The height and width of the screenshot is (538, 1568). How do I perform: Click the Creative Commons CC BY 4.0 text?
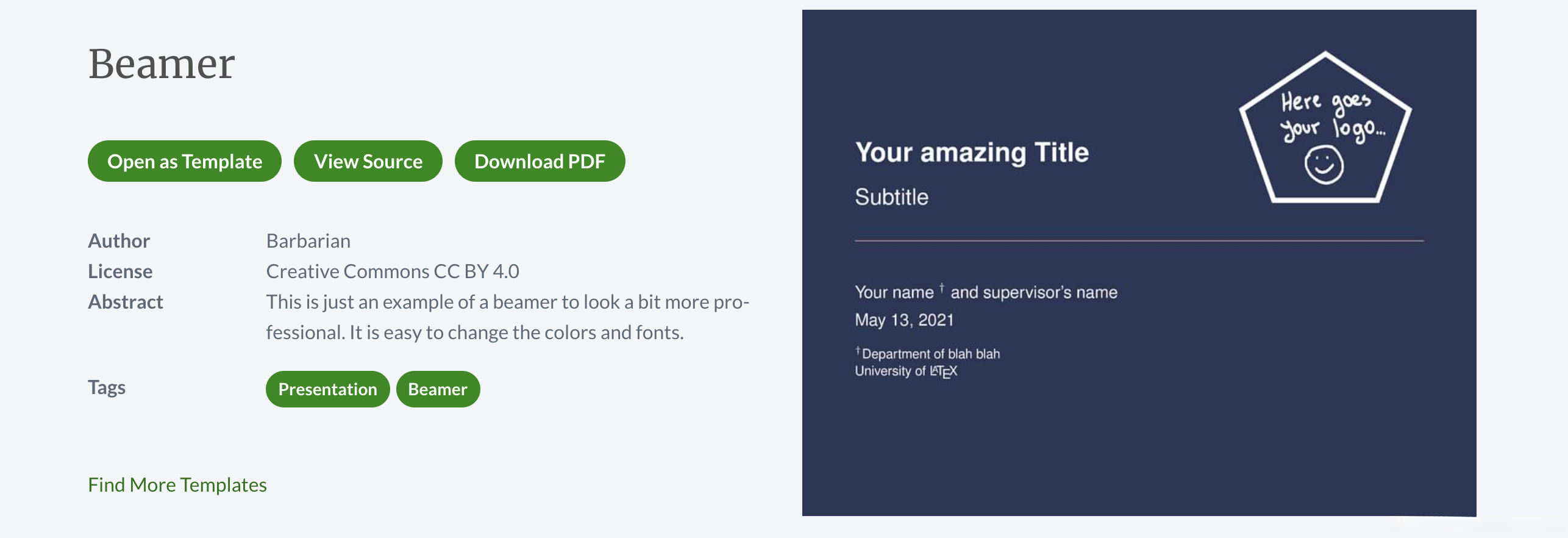pyautogui.click(x=392, y=271)
